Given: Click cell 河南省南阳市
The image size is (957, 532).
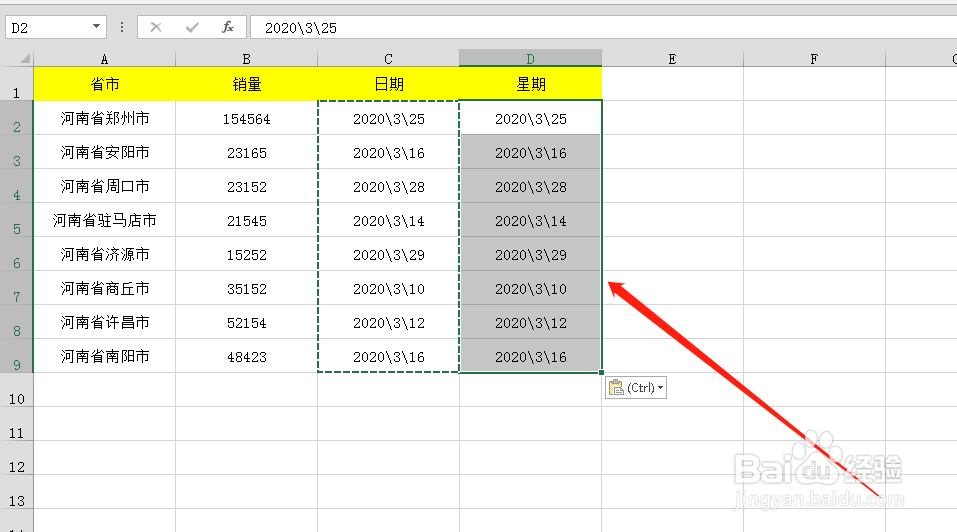Looking at the screenshot, I should 104,356.
